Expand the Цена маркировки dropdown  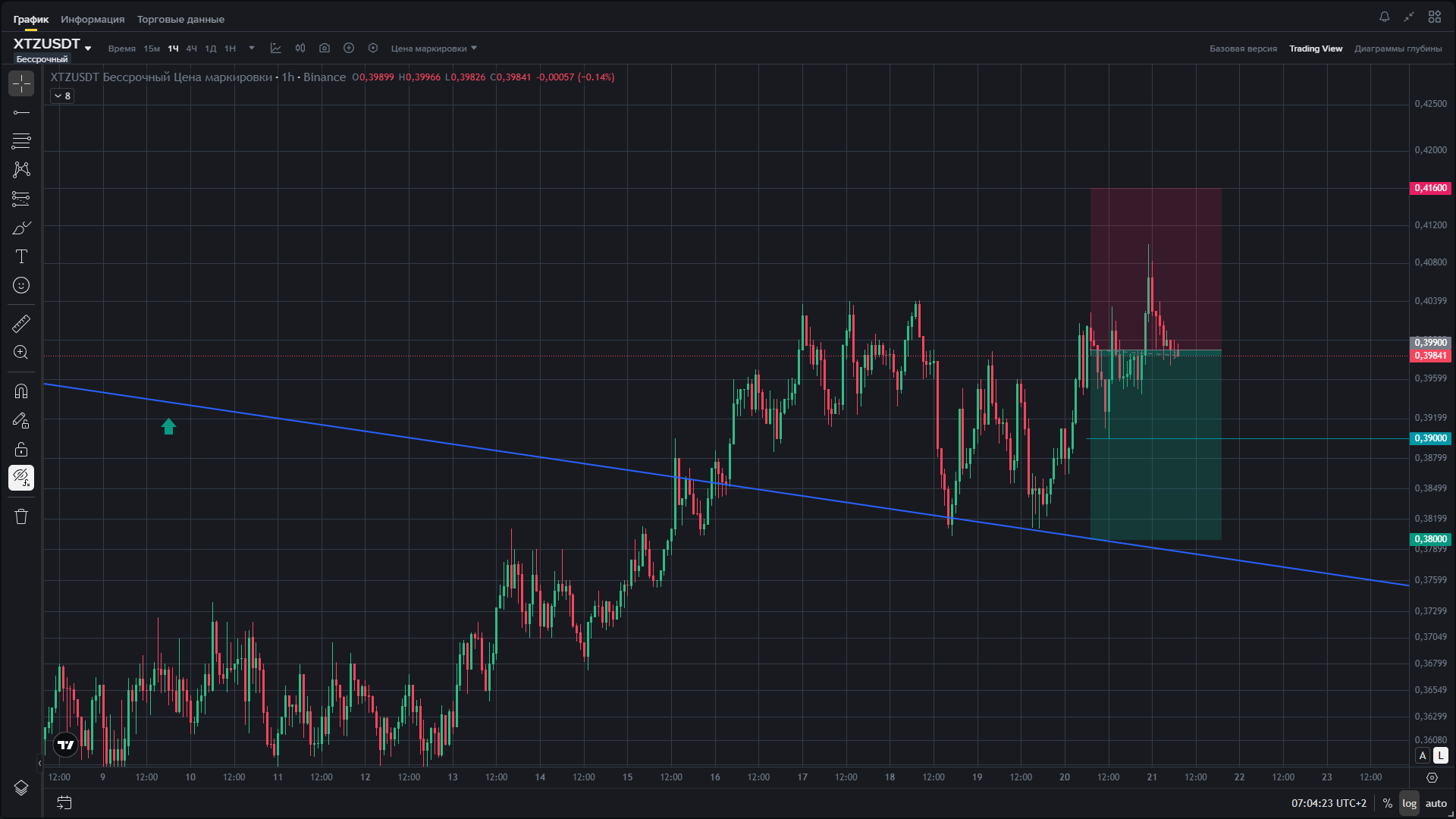coord(434,48)
